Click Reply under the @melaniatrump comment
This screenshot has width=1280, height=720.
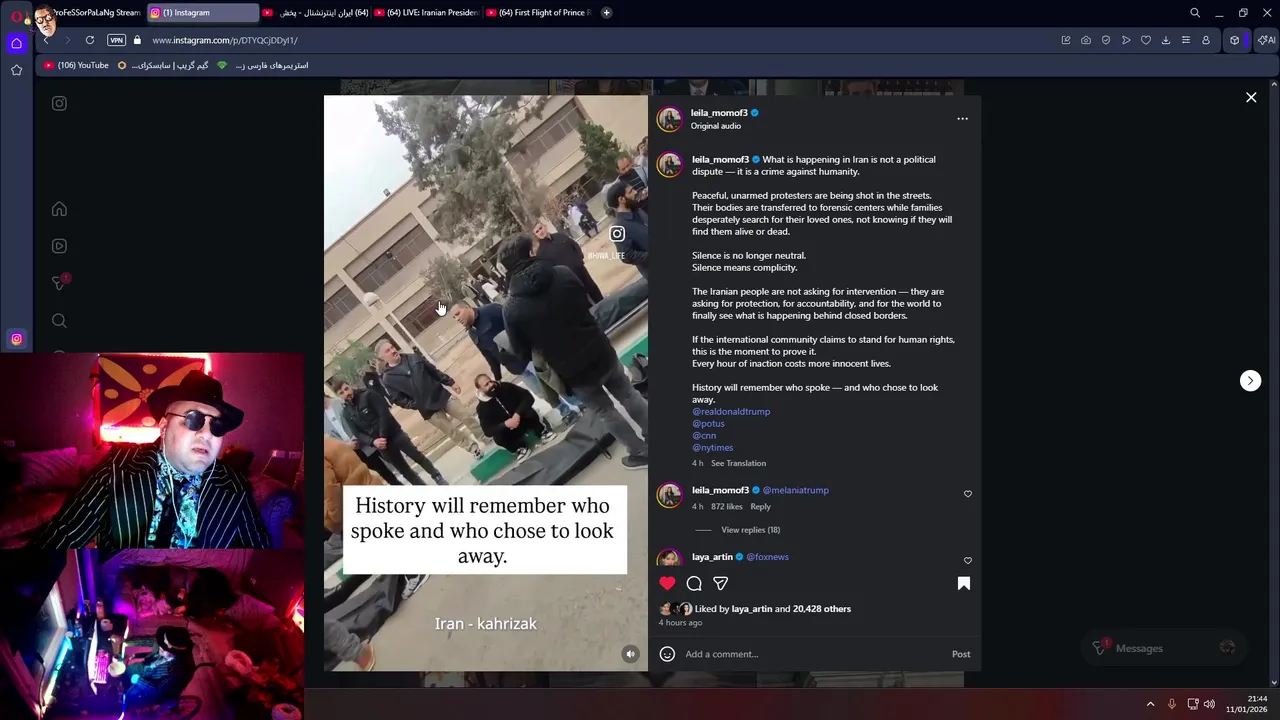click(x=760, y=506)
